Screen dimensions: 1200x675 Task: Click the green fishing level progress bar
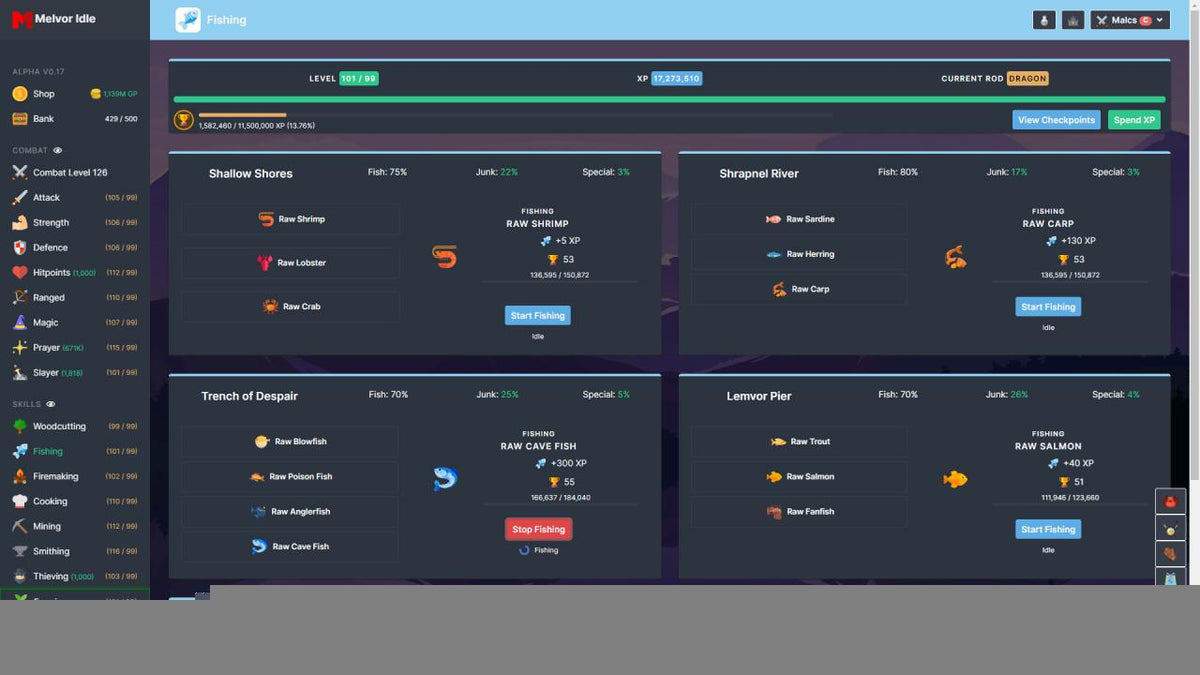click(x=669, y=99)
